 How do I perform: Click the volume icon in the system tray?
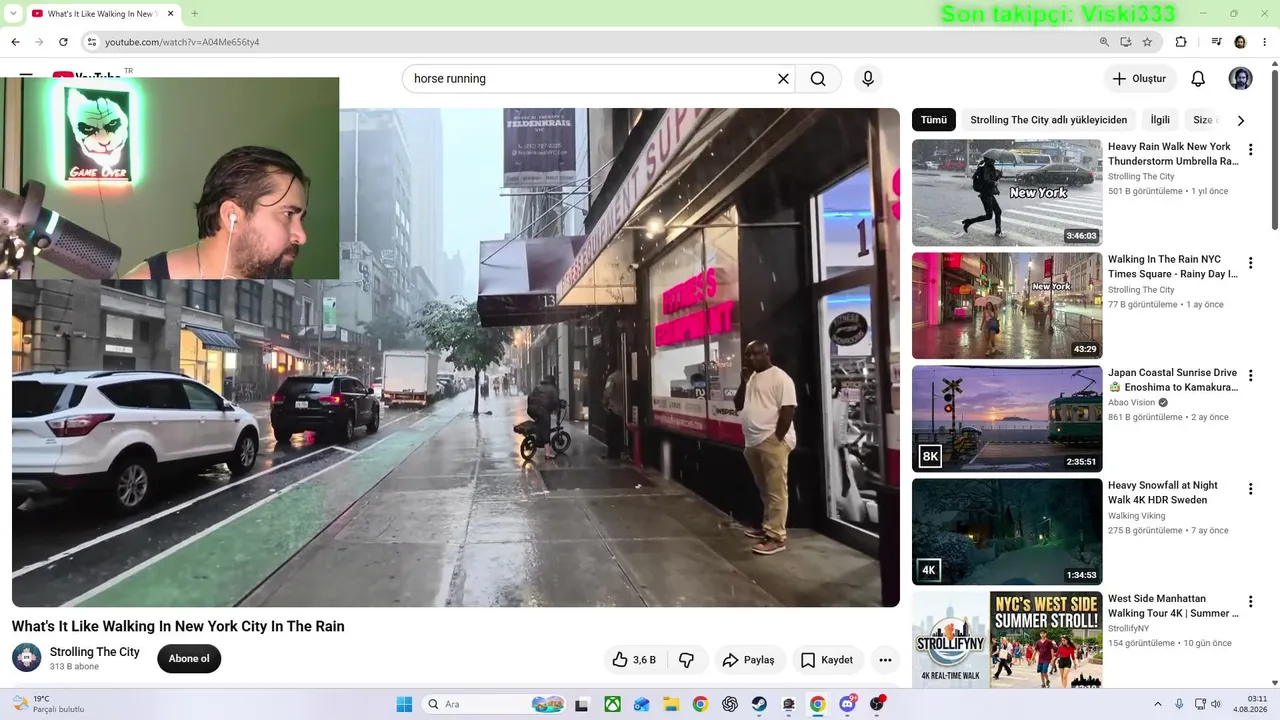[x=1216, y=704]
